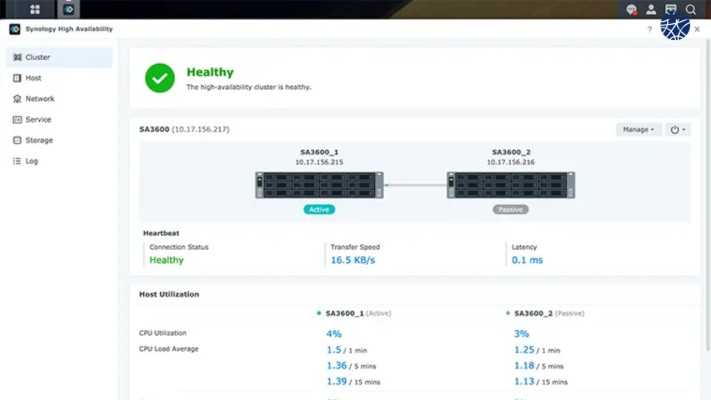Click the Host sidebar icon
The width and height of the screenshot is (711, 400).
tap(17, 78)
